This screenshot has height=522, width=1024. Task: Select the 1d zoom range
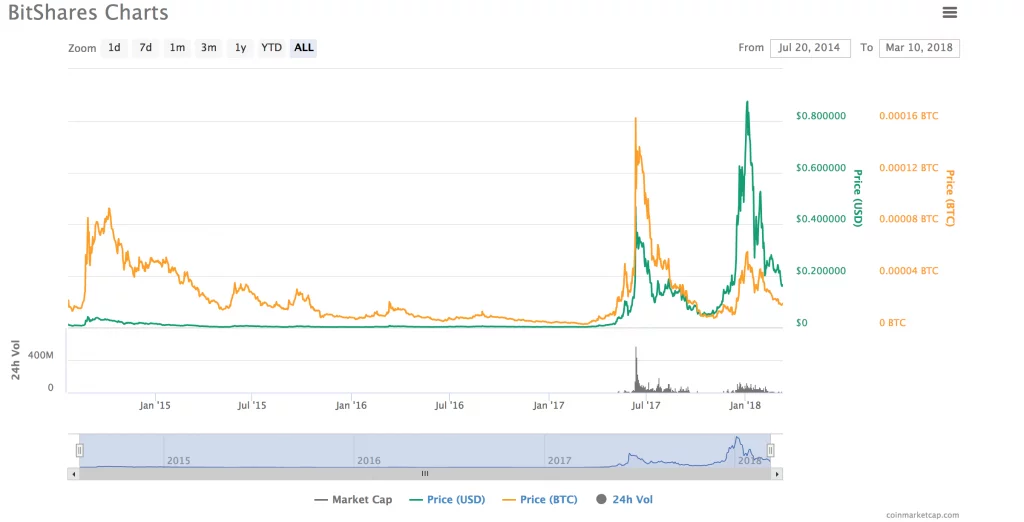pos(114,48)
